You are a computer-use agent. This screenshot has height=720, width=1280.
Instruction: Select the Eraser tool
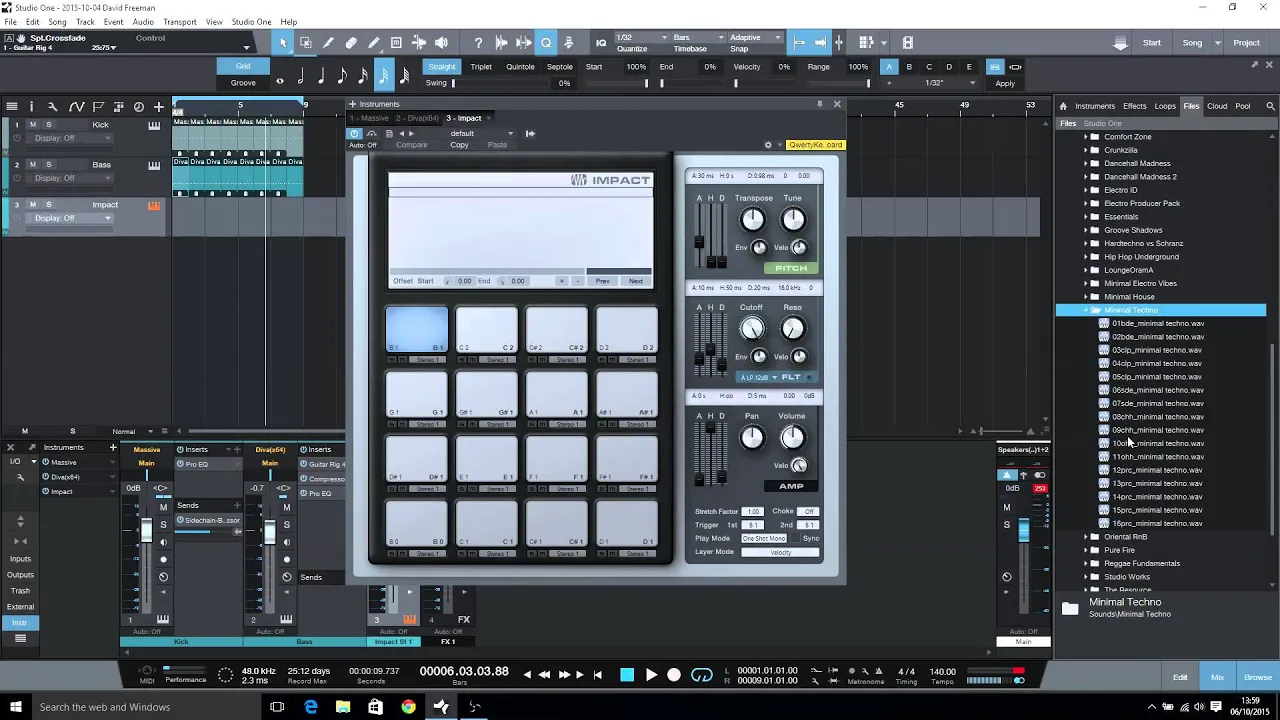click(351, 42)
